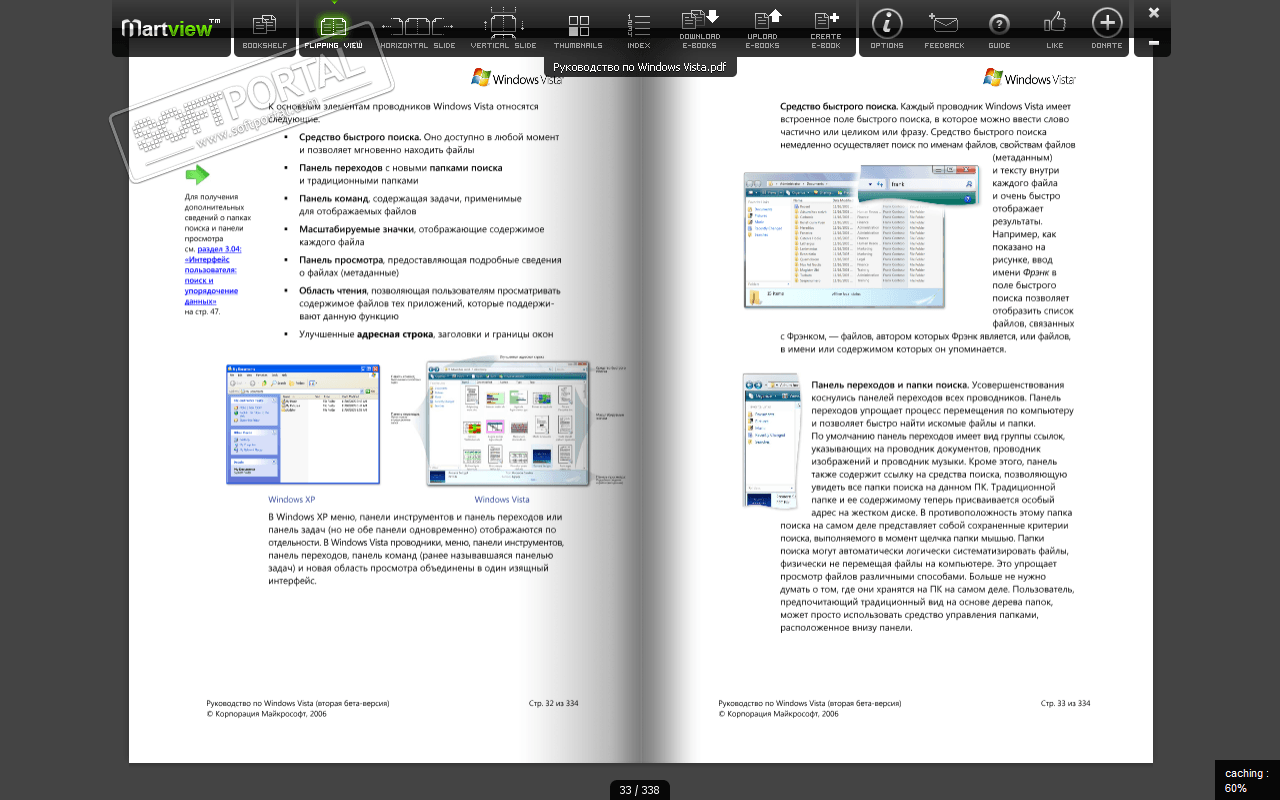Minimize the Martview reader with the dash button
This screenshot has width=1280, height=800.
click(x=1154, y=43)
